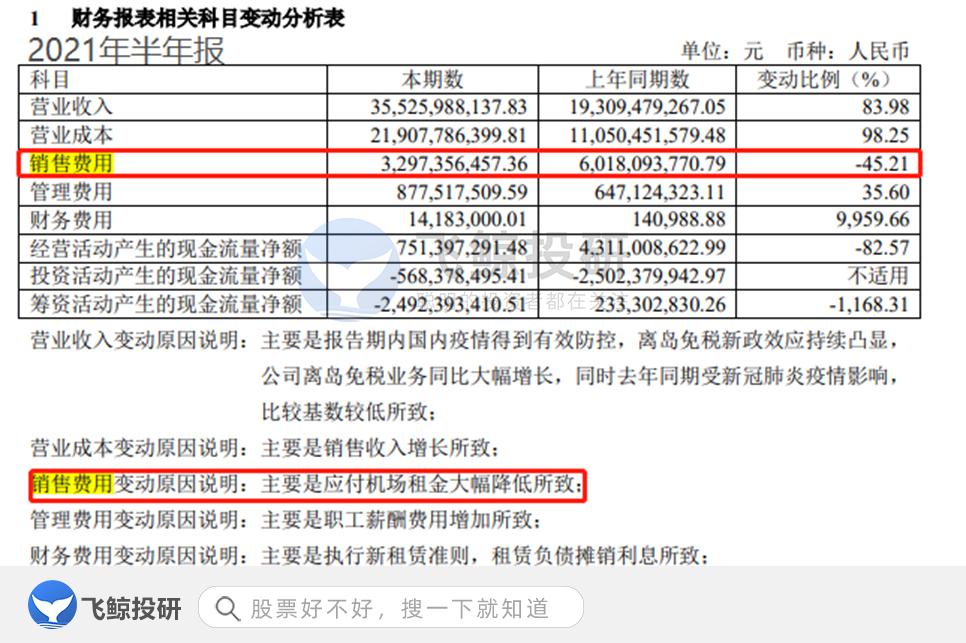Click the 财务费用 row label
This screenshot has height=643, width=966.
[x=71, y=220]
